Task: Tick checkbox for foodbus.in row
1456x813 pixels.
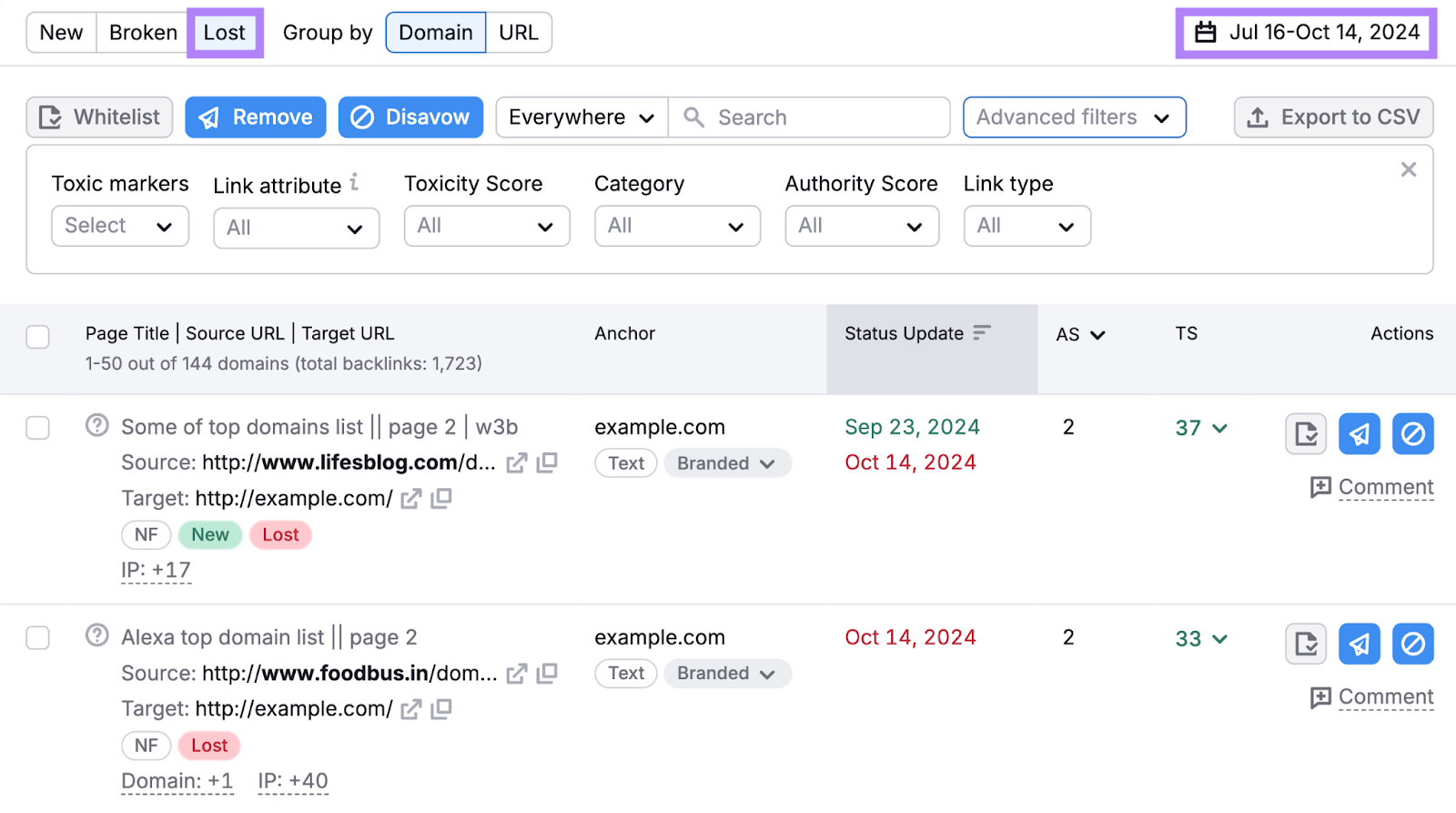Action: click(x=38, y=638)
